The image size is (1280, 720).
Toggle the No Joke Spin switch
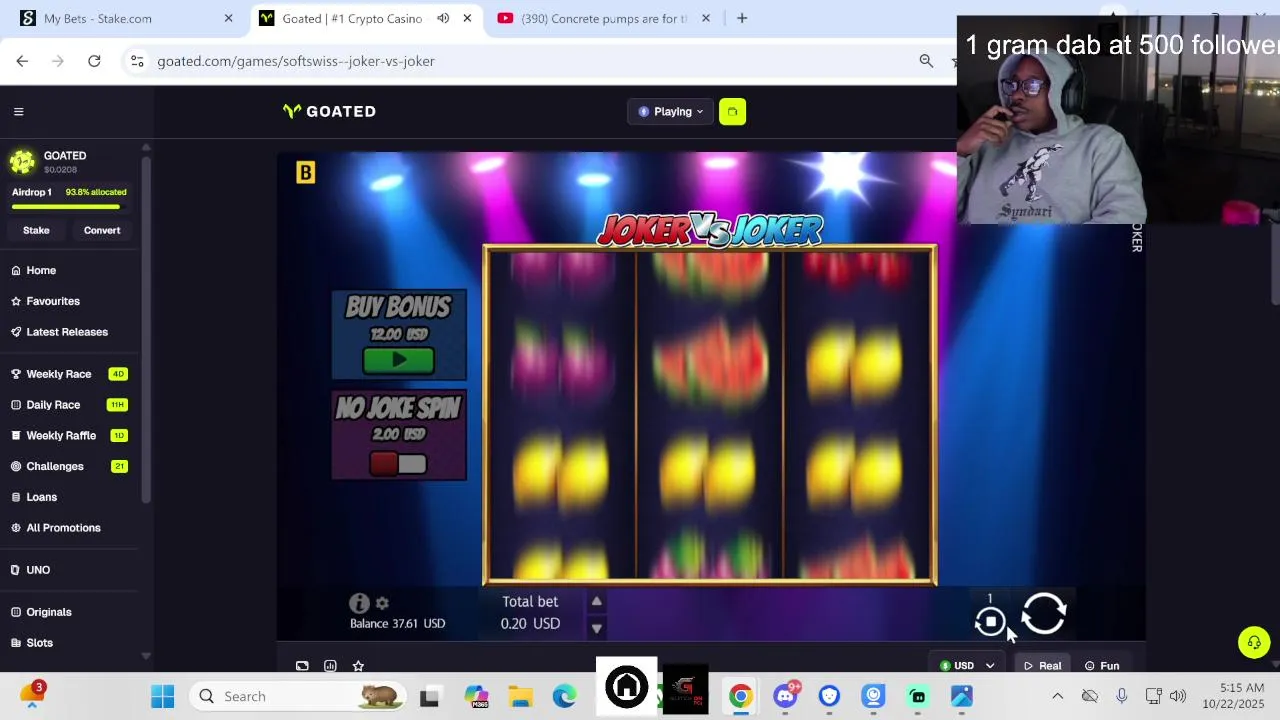click(x=398, y=464)
